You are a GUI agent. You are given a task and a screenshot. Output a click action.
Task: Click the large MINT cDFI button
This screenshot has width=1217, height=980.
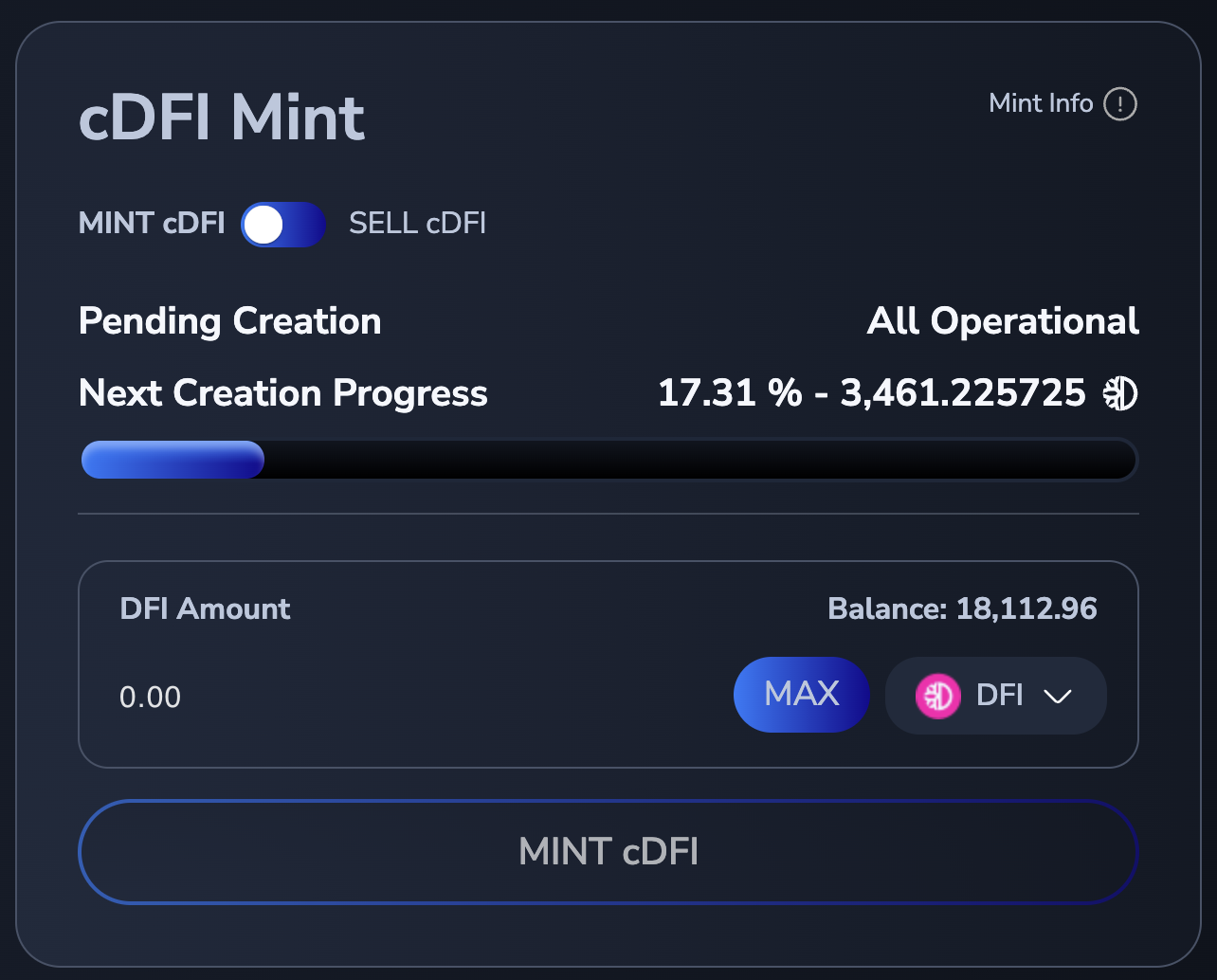coord(608,851)
